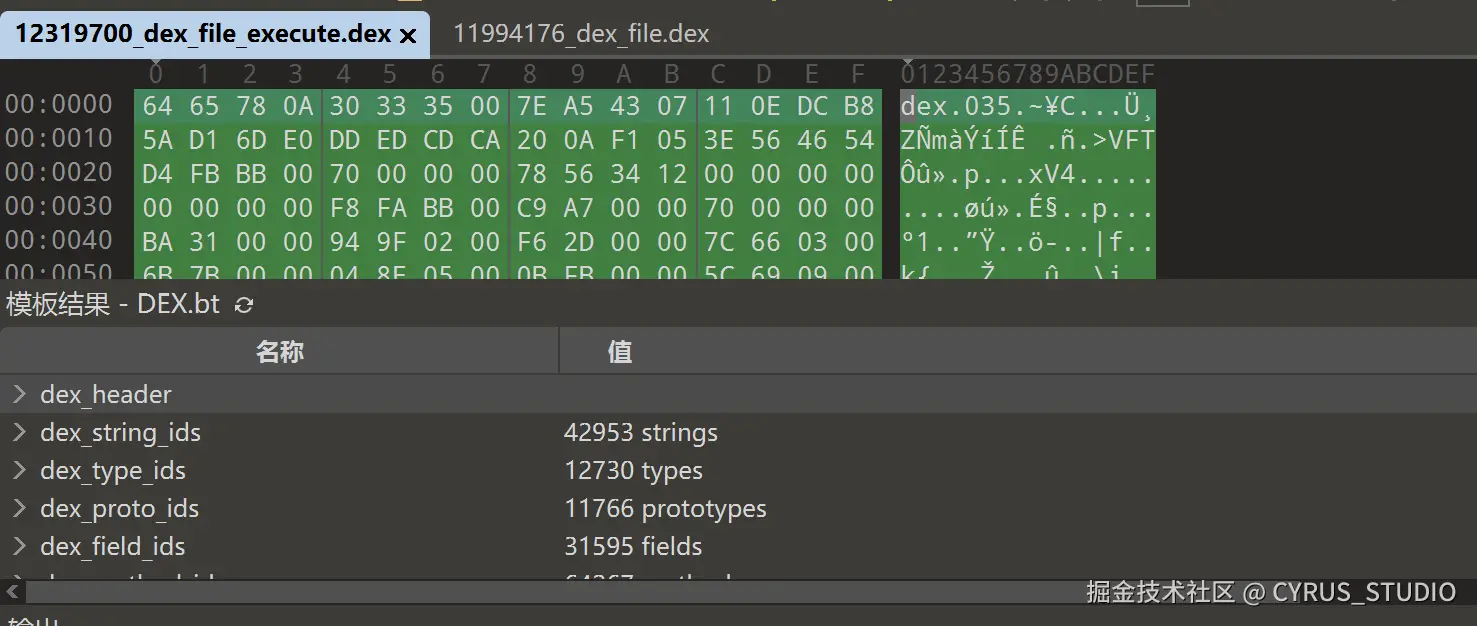This screenshot has width=1477, height=626.
Task: Select the dex_string_ids row
Action: (738, 432)
